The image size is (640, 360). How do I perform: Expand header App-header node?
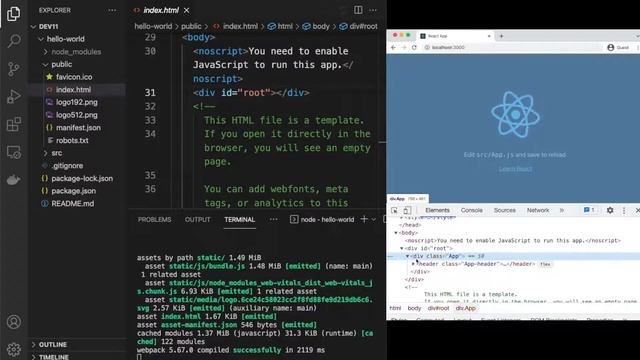[413, 264]
